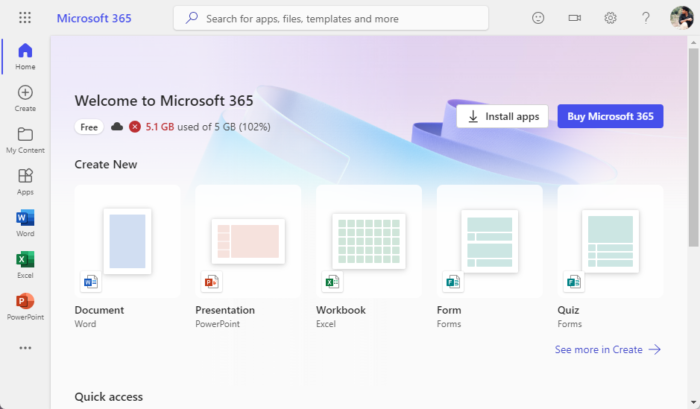Open the app launcher grid icon
This screenshot has width=700, height=409.
coord(25,18)
